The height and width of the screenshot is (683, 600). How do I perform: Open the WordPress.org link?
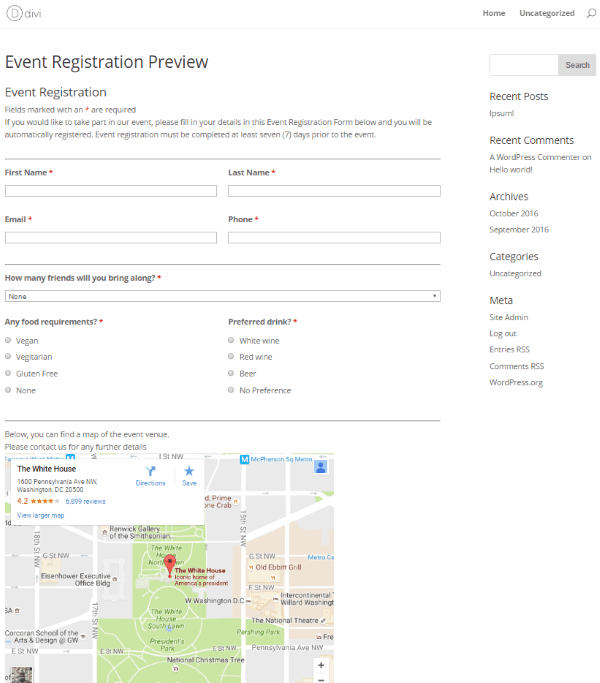click(x=516, y=382)
